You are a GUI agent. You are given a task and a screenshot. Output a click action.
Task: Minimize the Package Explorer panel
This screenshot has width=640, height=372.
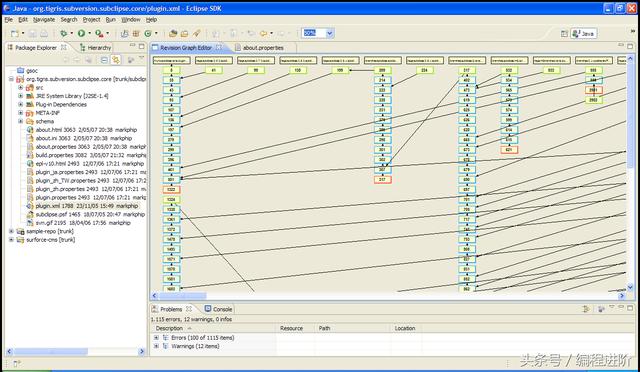coord(133,45)
